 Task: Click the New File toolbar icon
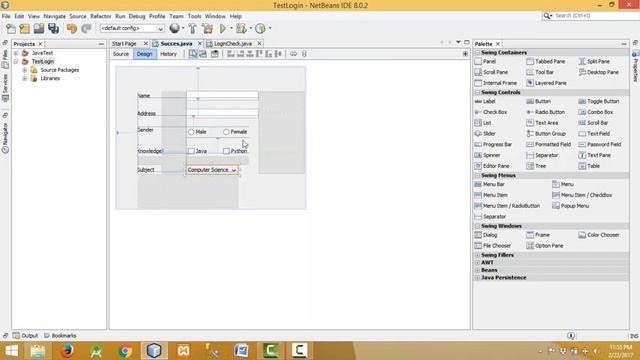click(11, 29)
